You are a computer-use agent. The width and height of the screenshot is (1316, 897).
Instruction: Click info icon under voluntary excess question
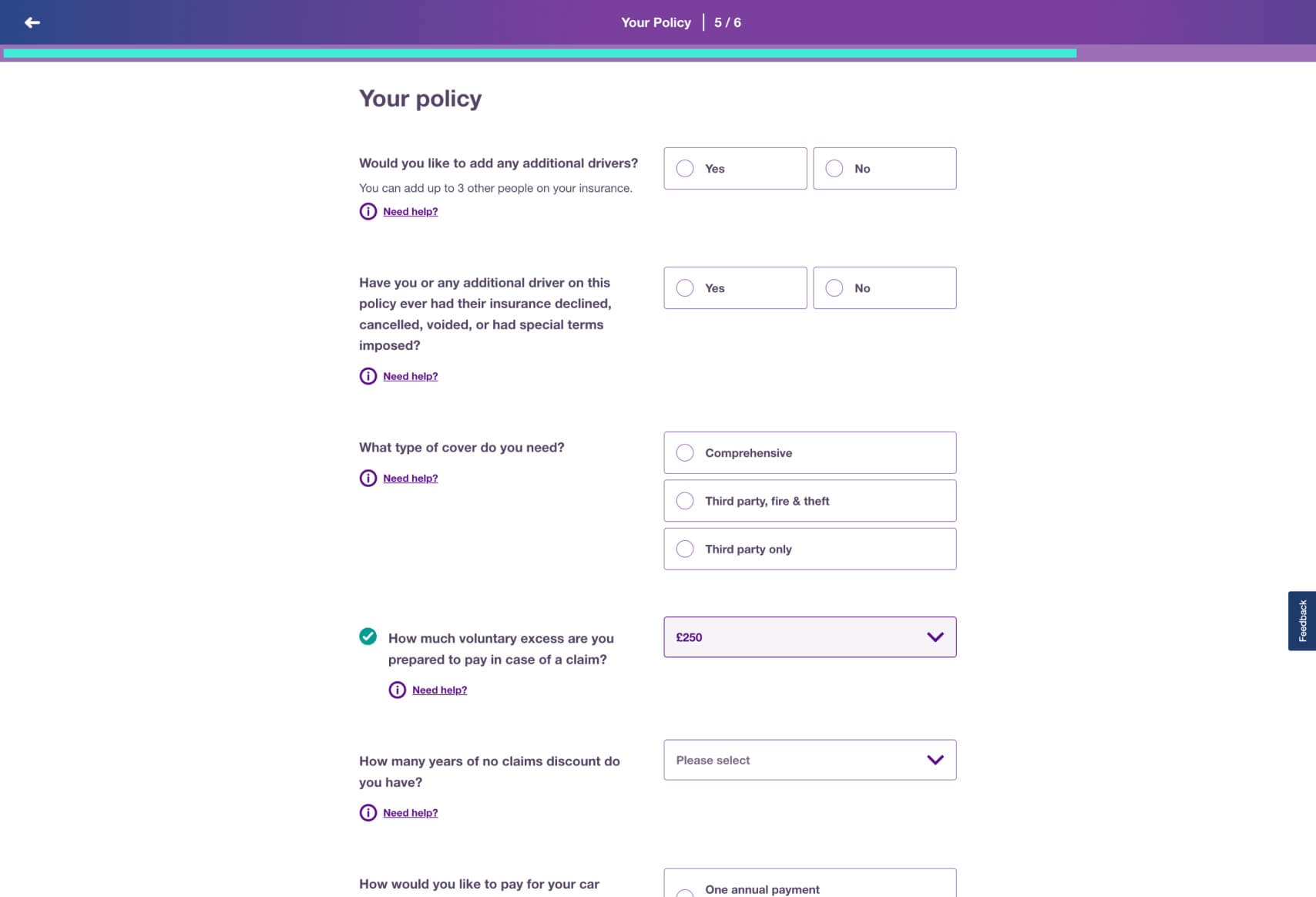pyautogui.click(x=398, y=690)
